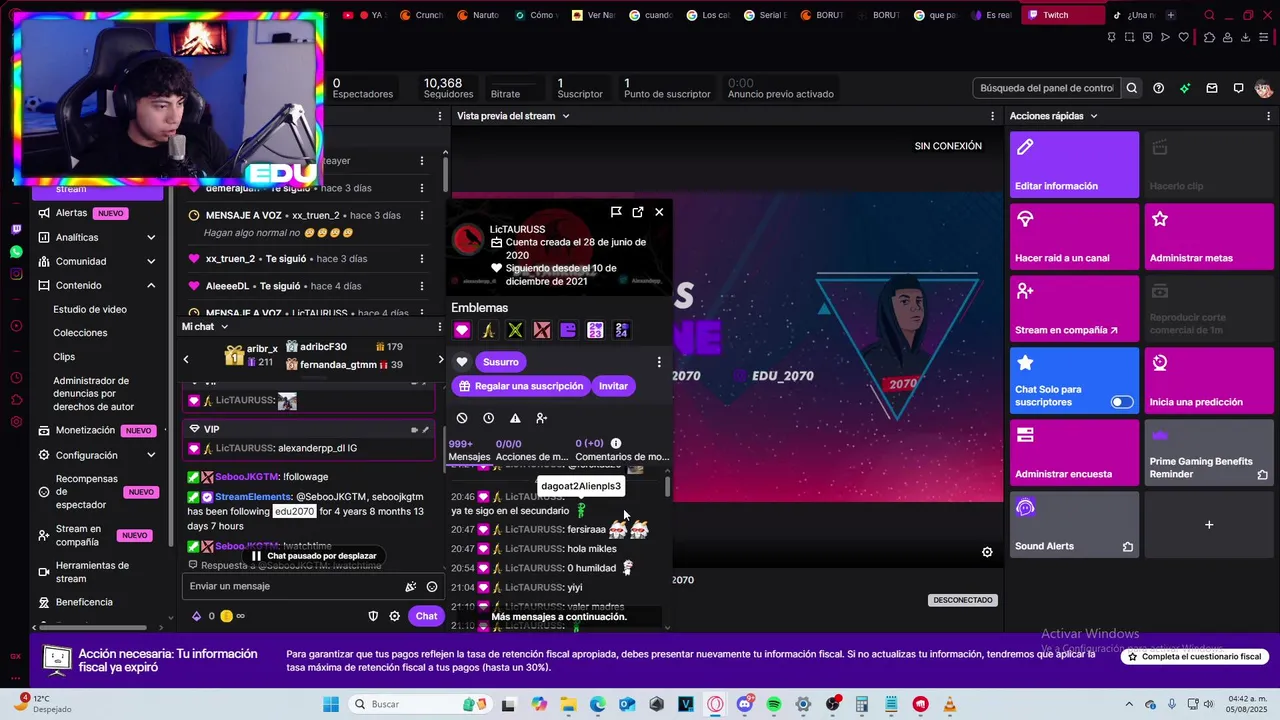Image resolution: width=1280 pixels, height=720 pixels.
Task: Click Completa el cuestionario fiscal button
Action: coord(1195,657)
